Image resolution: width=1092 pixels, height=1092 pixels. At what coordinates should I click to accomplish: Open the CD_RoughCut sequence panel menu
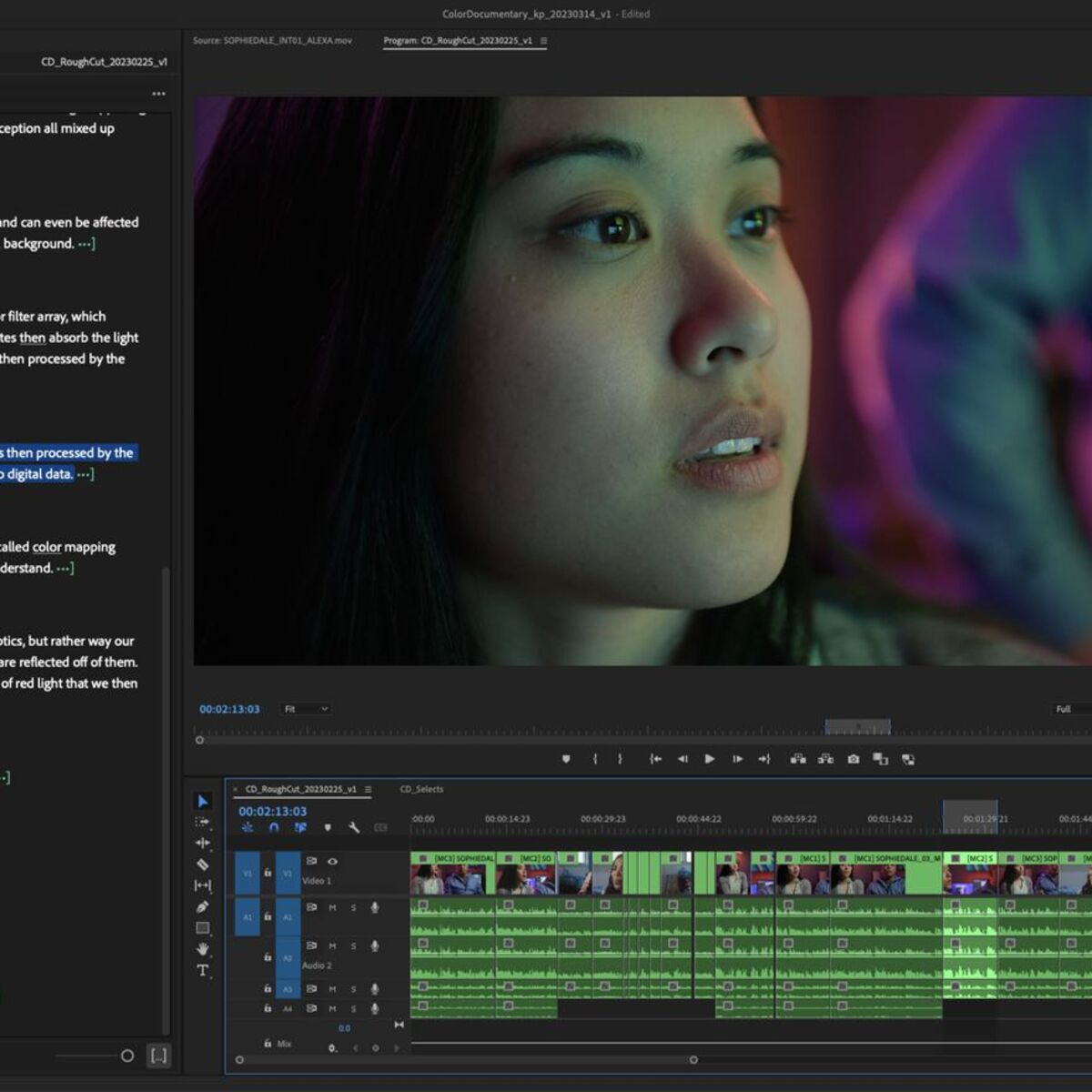click(368, 790)
